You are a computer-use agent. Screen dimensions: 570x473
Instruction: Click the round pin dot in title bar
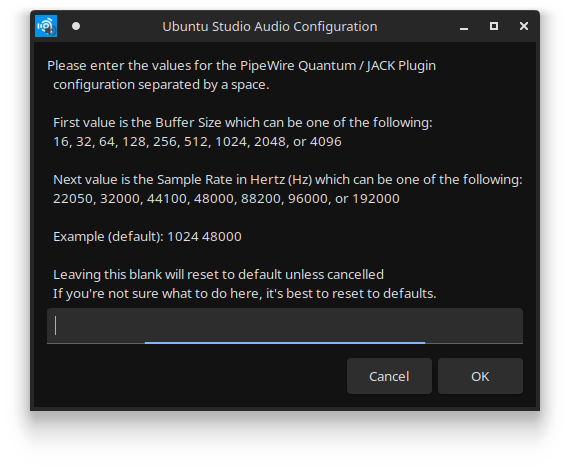(76, 26)
